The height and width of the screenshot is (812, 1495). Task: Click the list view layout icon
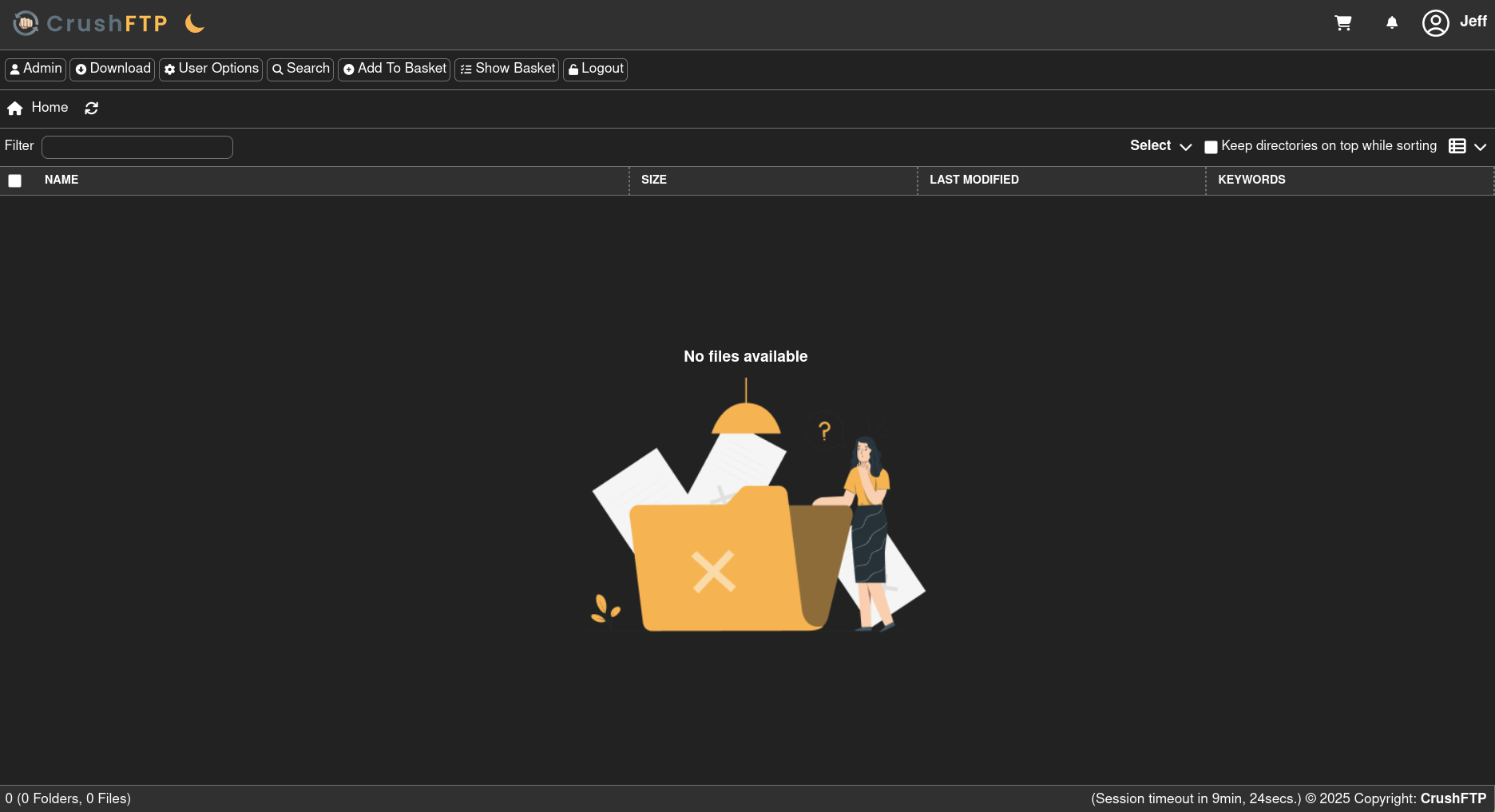(x=1457, y=146)
